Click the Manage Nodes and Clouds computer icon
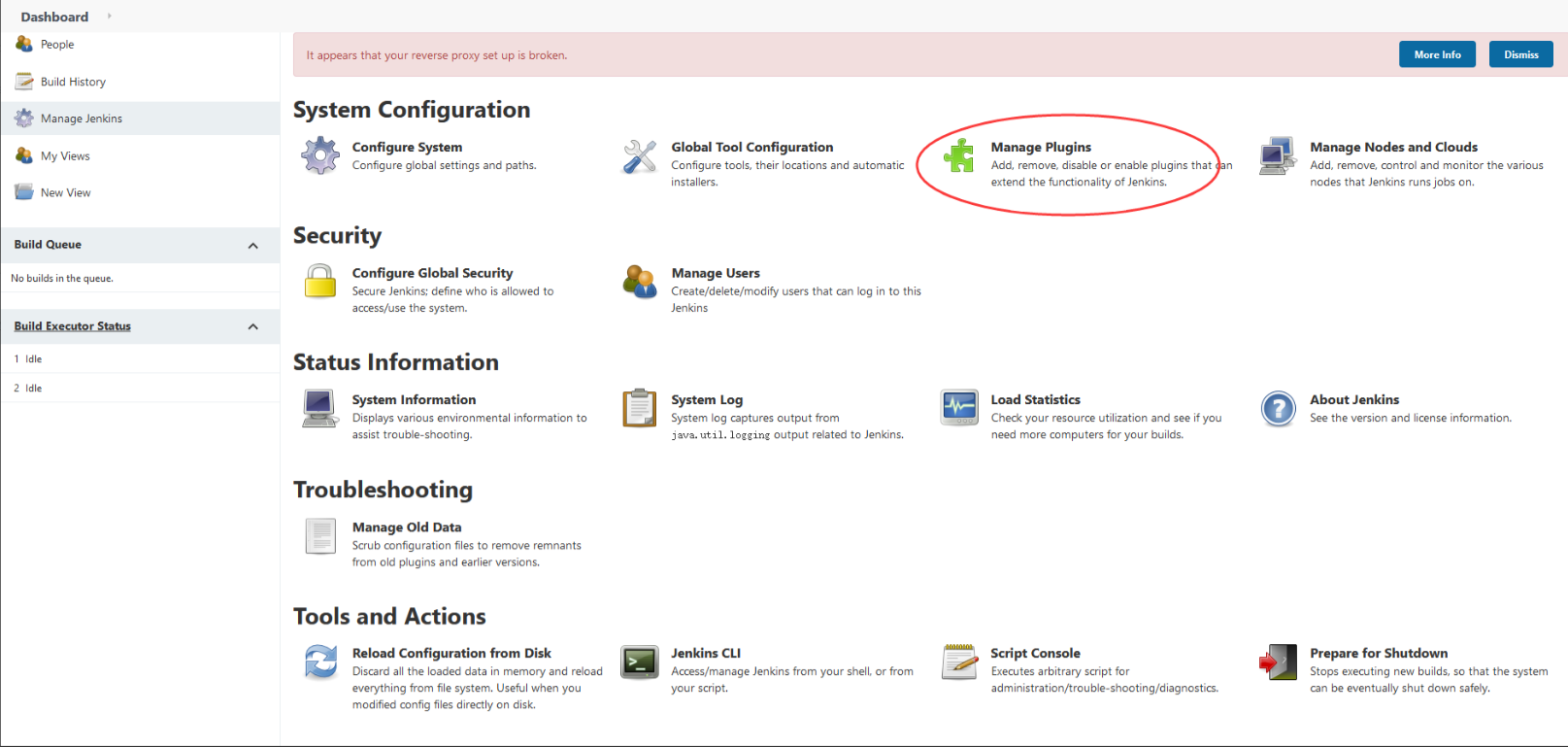This screenshot has width=1568, height=747. pos(1278,155)
